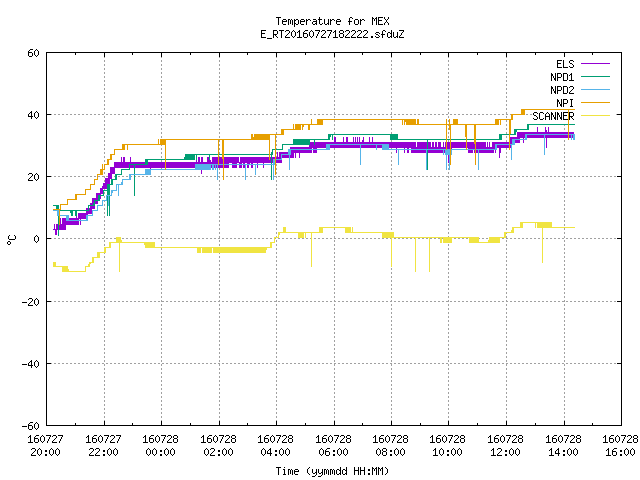This screenshot has height=480, width=640.
Task: Select the NPD1 legend label
Action: [562, 77]
